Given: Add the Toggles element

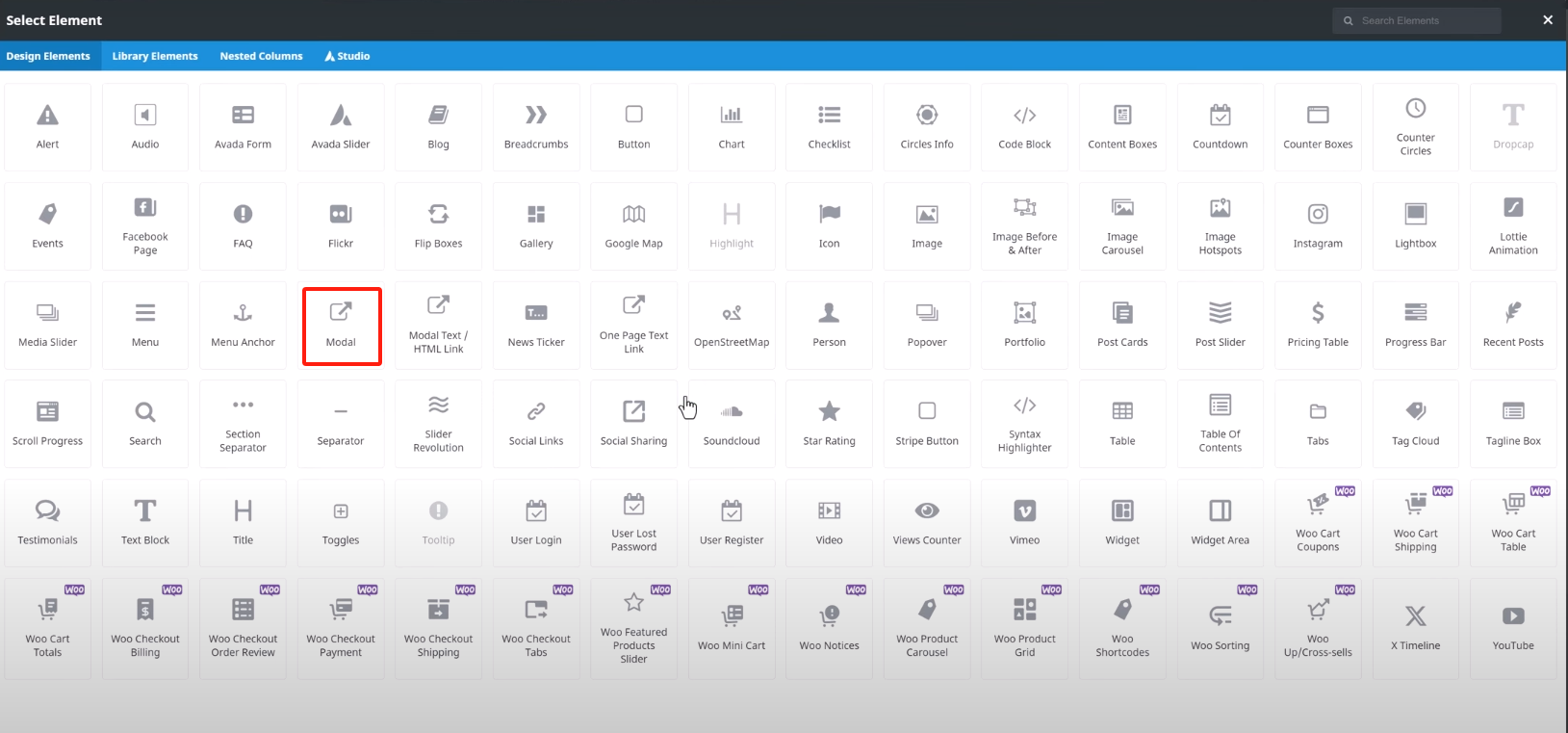Looking at the screenshot, I should (x=341, y=523).
